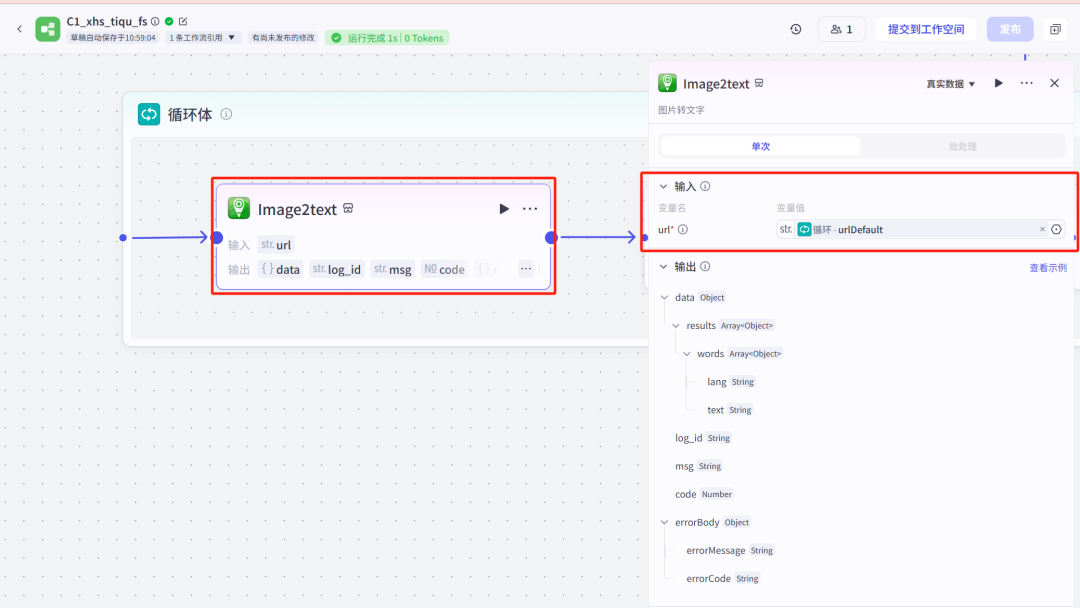Click the badge icon after canvas Image2text title
This screenshot has height=608, width=1080.
349,209
